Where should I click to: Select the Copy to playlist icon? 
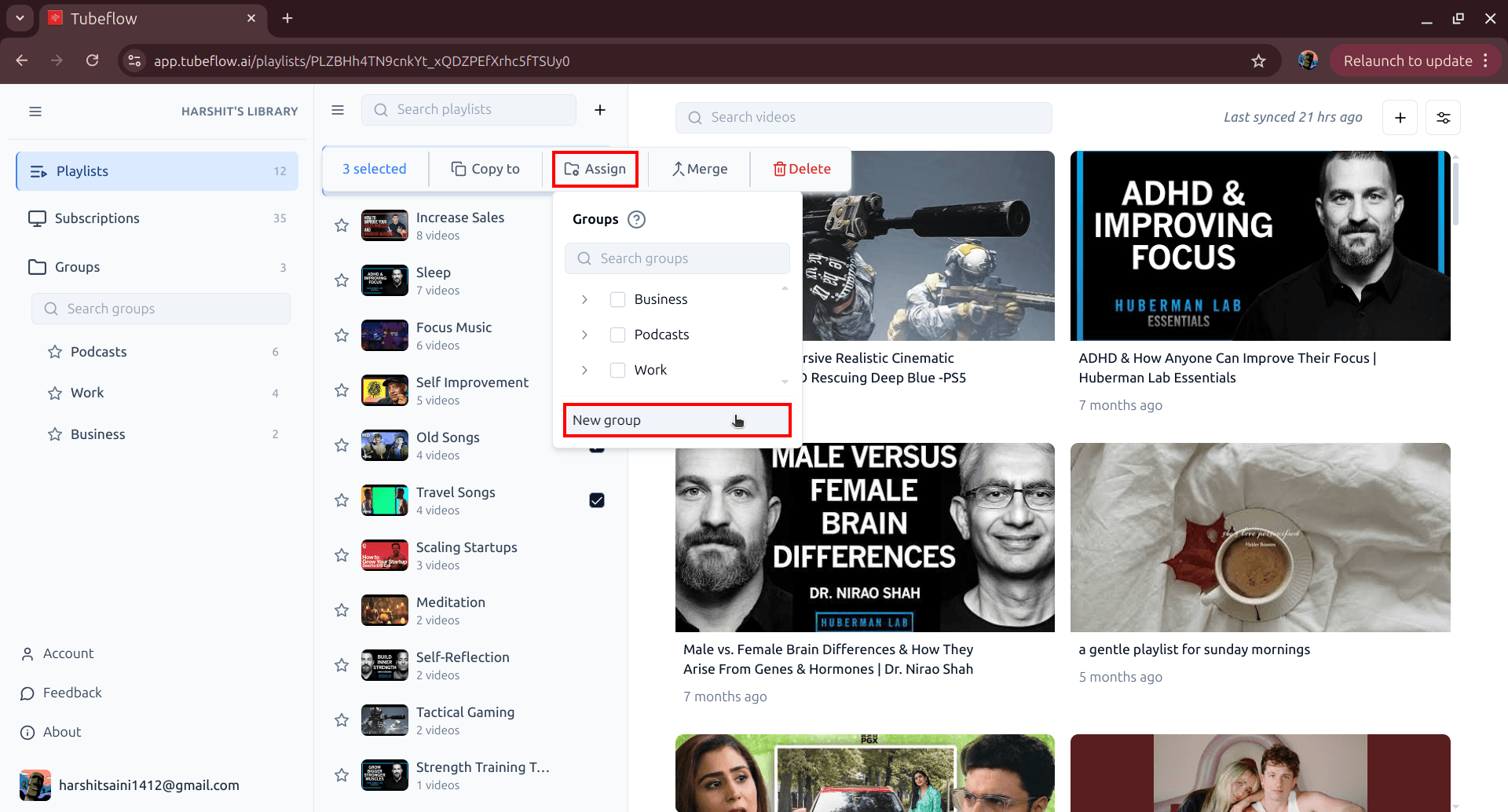458,168
